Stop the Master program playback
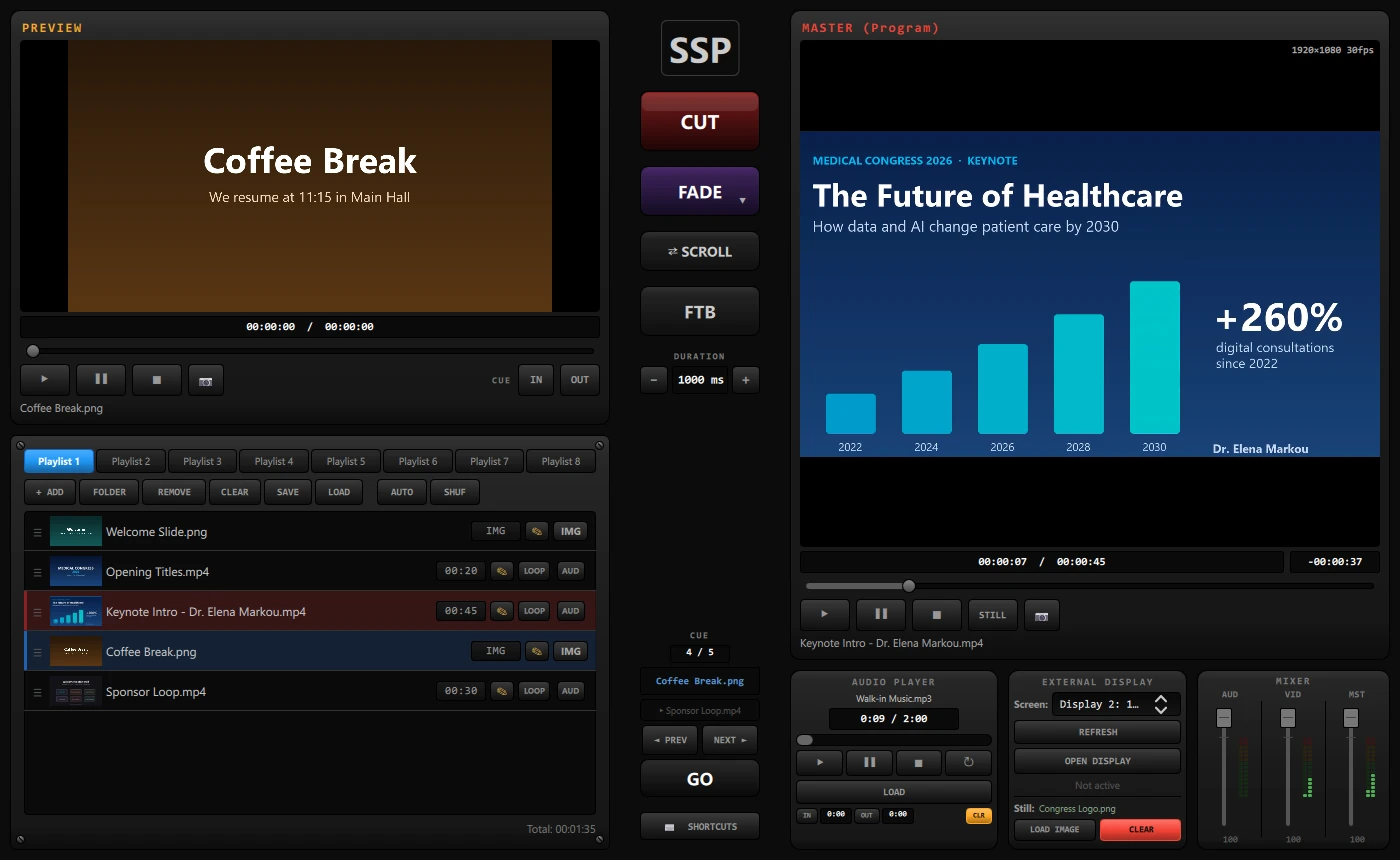This screenshot has width=1400, height=860. click(x=937, y=615)
